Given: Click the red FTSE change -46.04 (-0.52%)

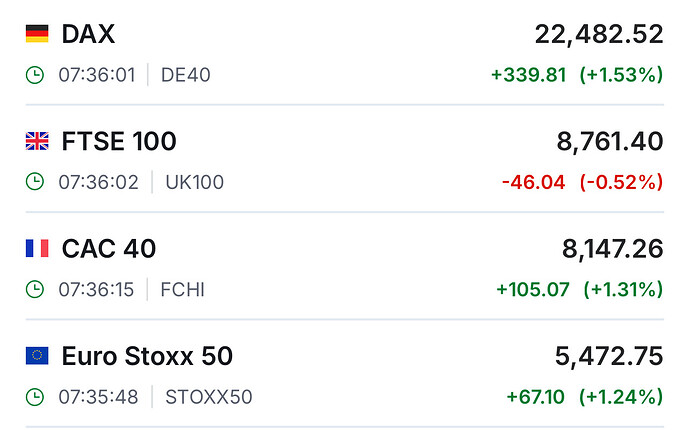Looking at the screenshot, I should [x=582, y=182].
